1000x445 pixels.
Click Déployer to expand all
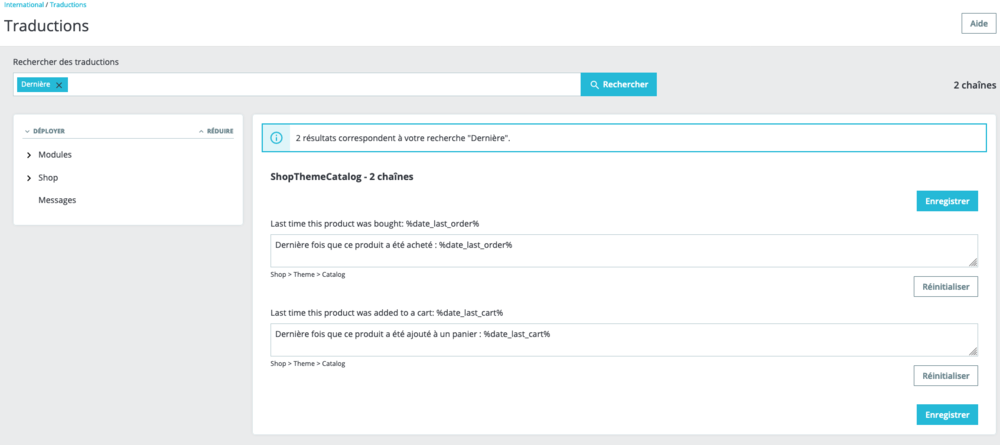(45, 131)
